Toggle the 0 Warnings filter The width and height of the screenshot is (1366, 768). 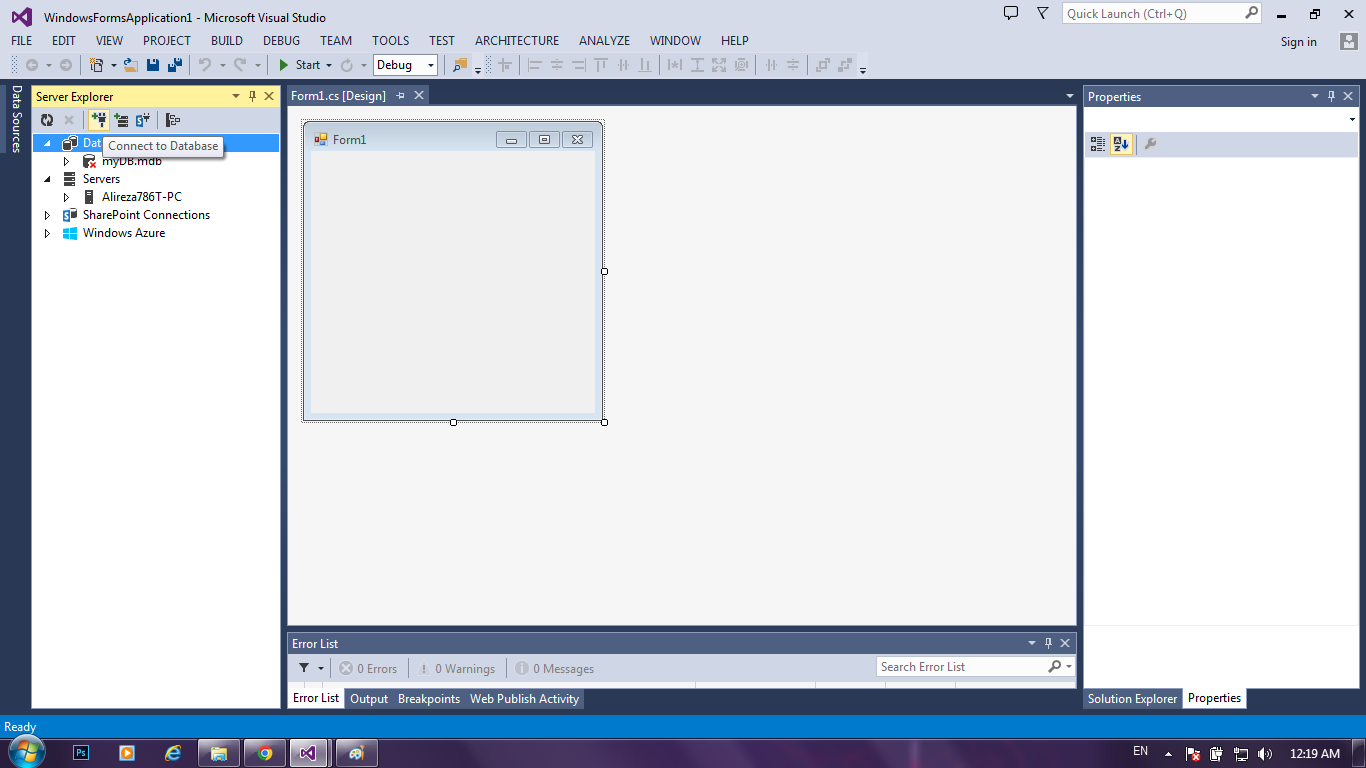(x=456, y=669)
